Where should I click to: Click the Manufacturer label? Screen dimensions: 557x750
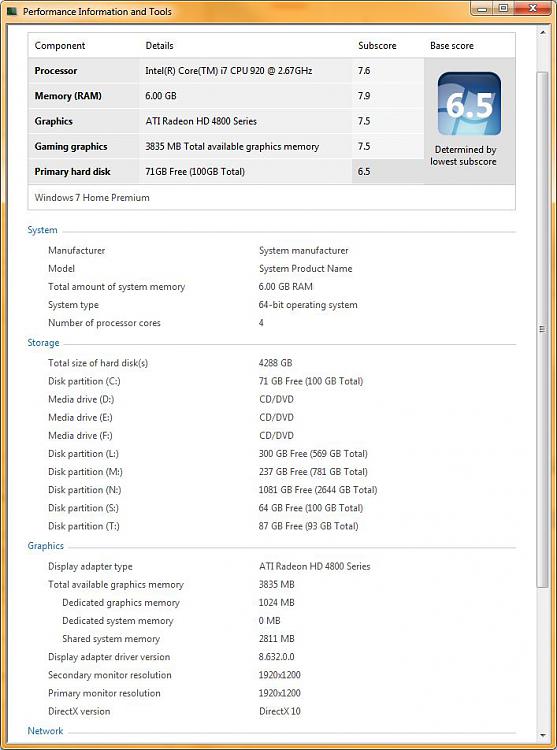(x=76, y=251)
